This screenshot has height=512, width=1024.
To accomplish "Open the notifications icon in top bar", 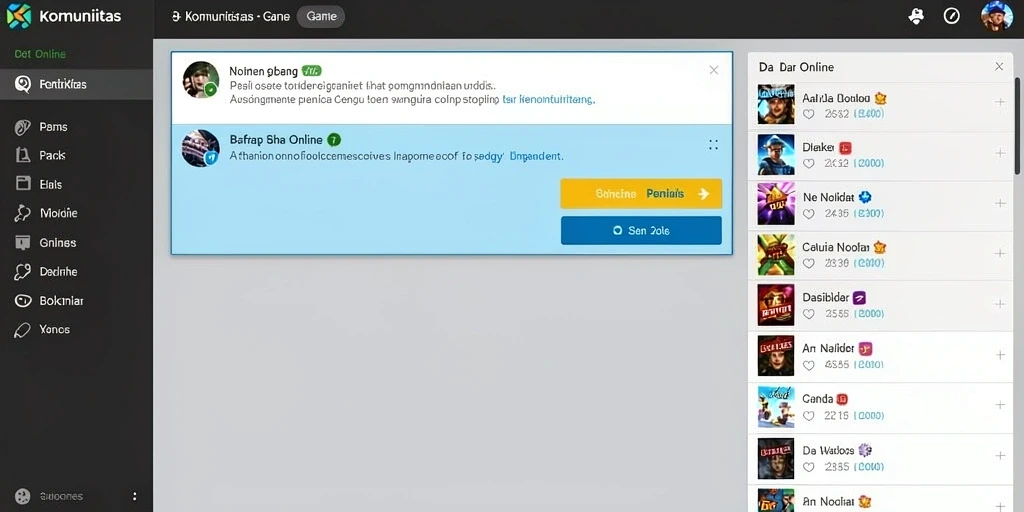I will tap(916, 17).
